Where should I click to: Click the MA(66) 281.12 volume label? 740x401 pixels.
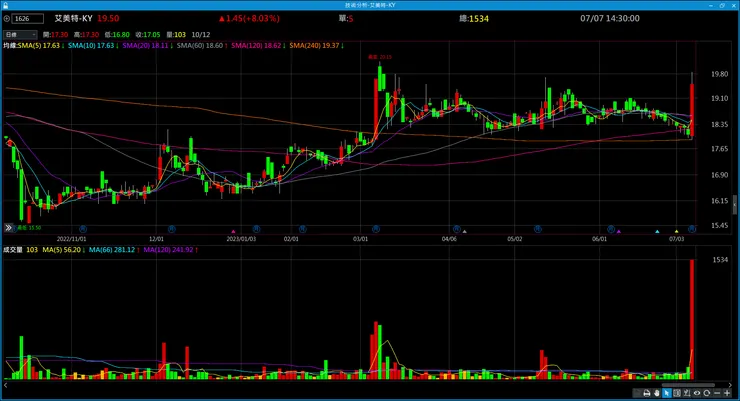coord(114,250)
